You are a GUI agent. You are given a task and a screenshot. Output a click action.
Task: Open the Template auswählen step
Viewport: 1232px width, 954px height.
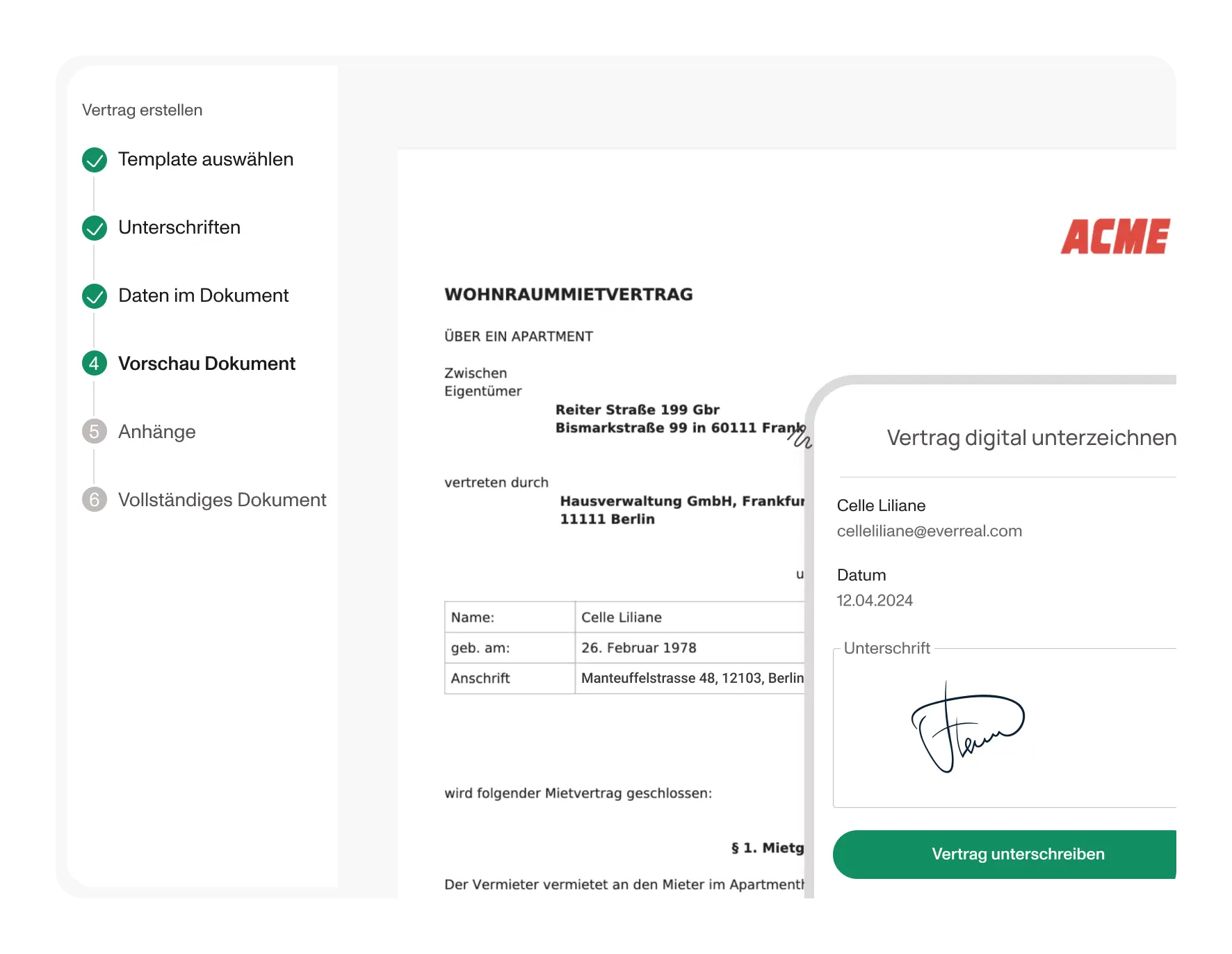pos(206,159)
